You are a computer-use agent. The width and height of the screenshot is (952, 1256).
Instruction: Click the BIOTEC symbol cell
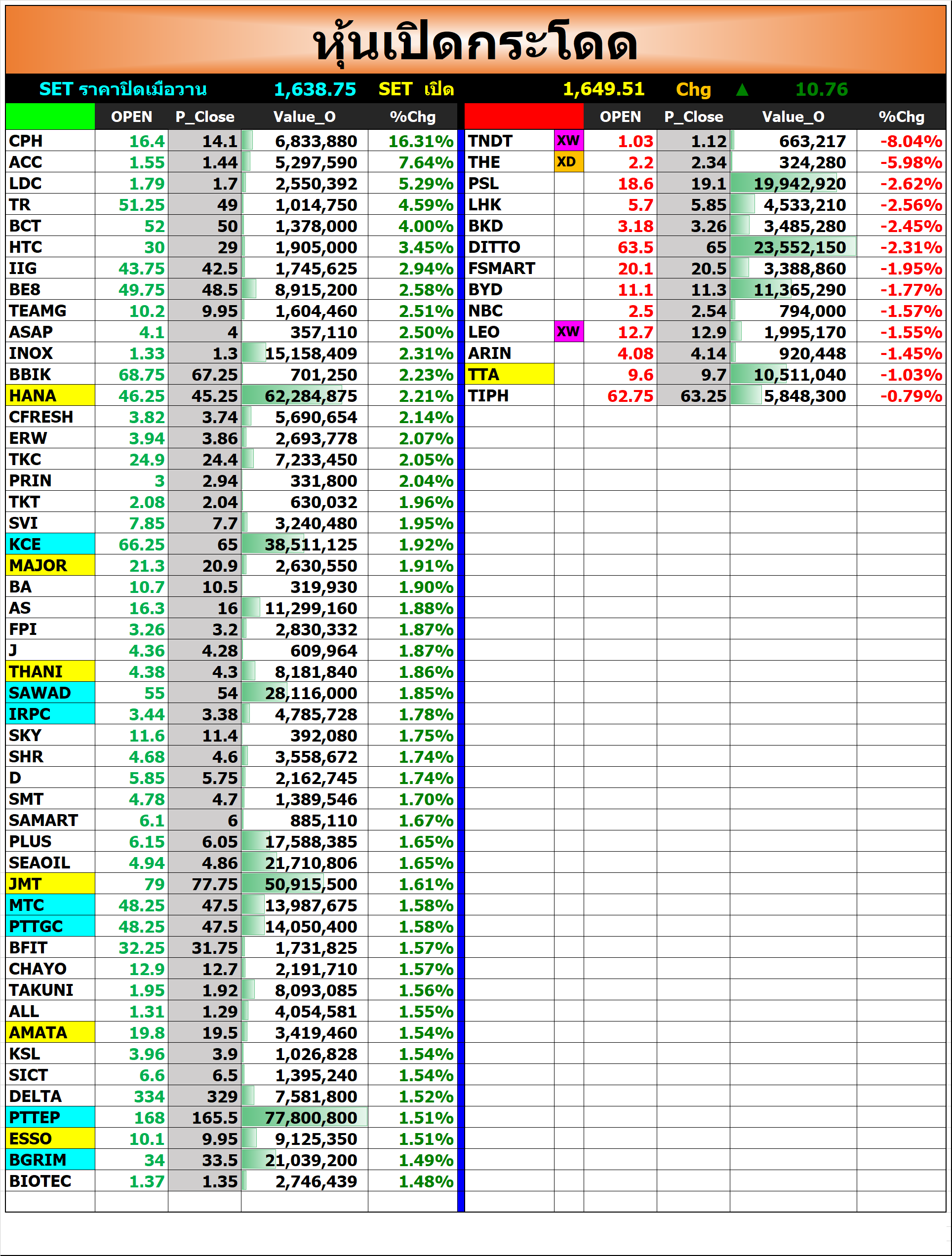tap(50, 1181)
